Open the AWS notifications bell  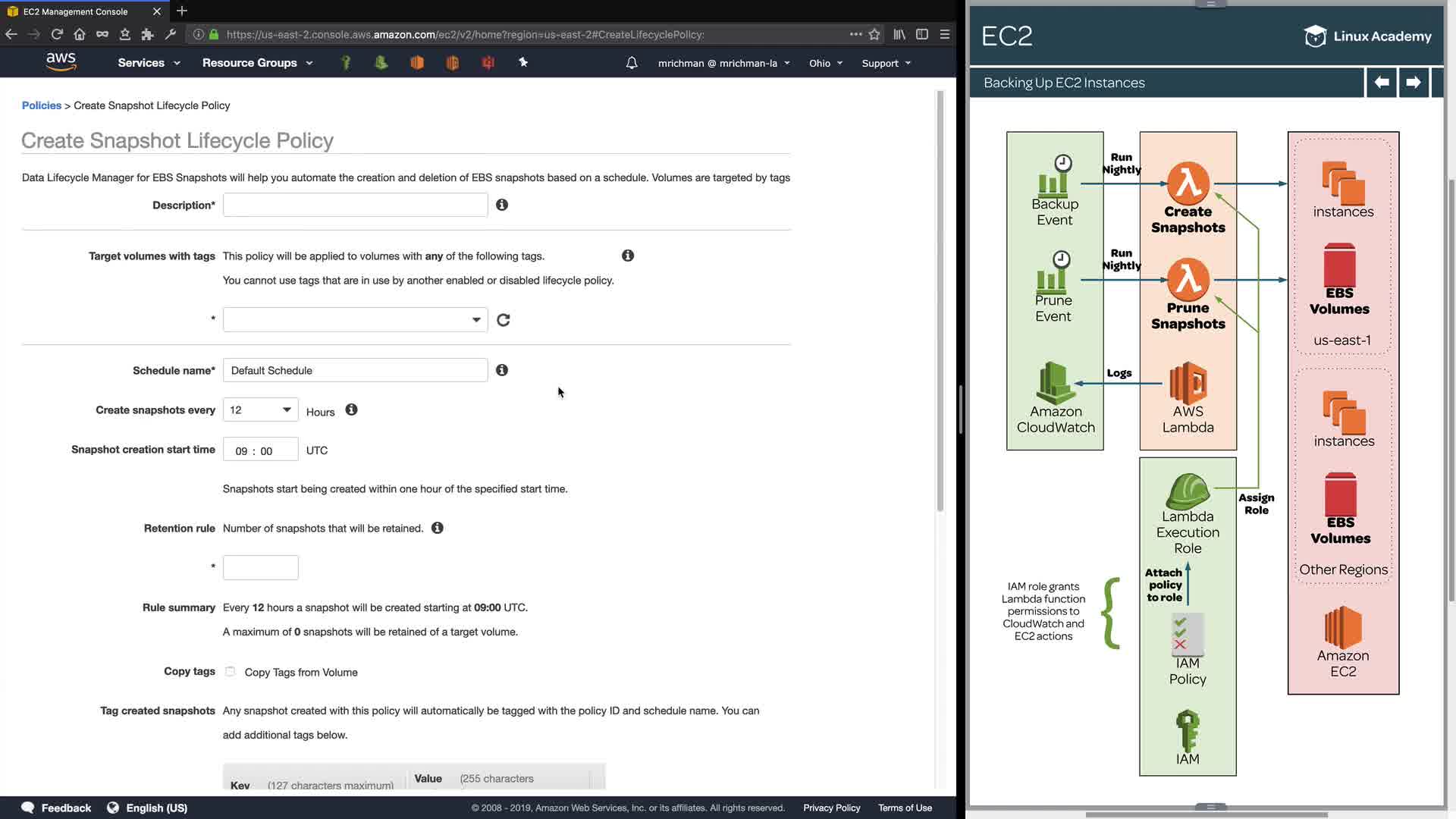[x=632, y=63]
